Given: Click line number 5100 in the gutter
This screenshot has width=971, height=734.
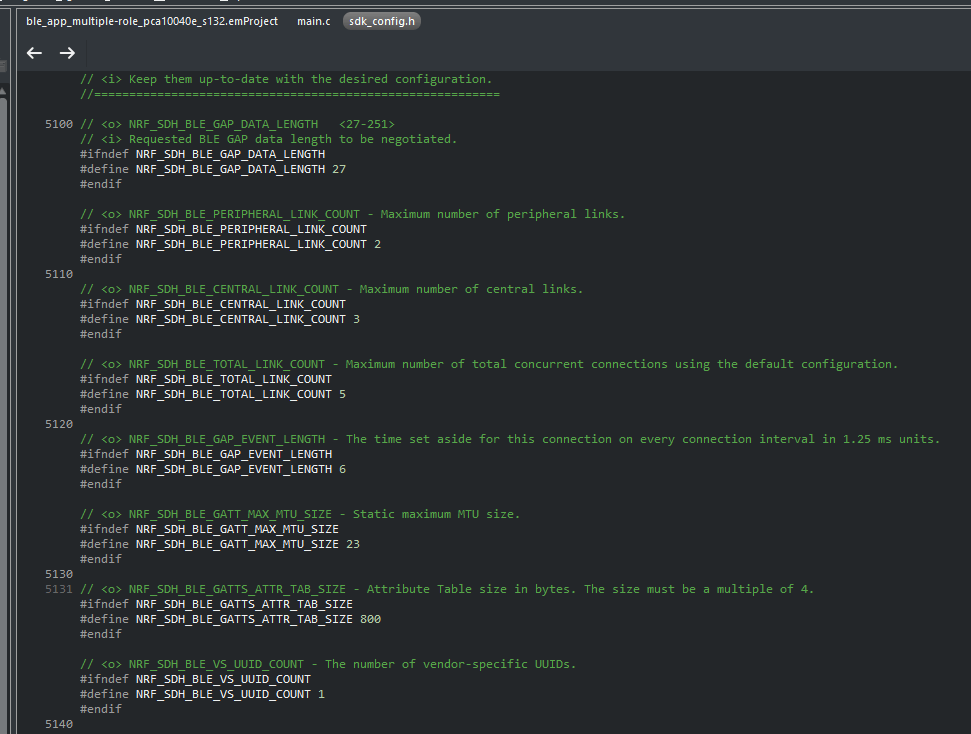Looking at the screenshot, I should 59,124.
